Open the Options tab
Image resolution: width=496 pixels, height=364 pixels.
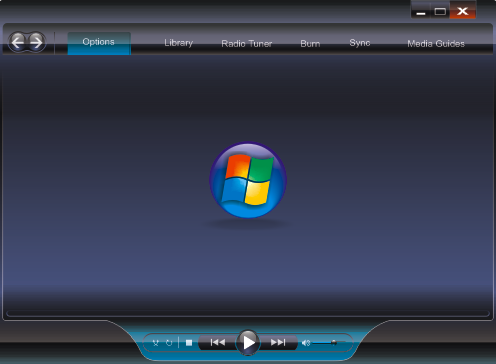coord(99,43)
